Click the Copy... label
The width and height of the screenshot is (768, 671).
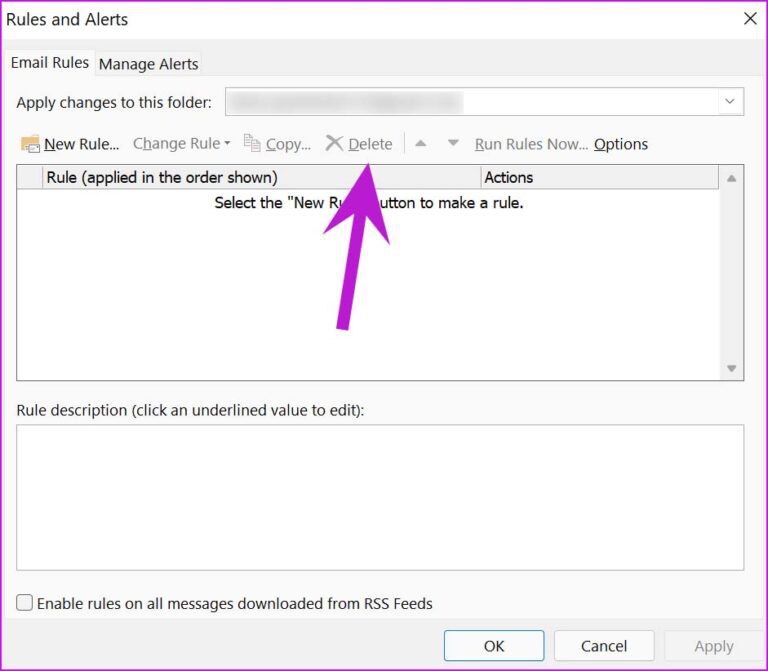pyautogui.click(x=288, y=144)
